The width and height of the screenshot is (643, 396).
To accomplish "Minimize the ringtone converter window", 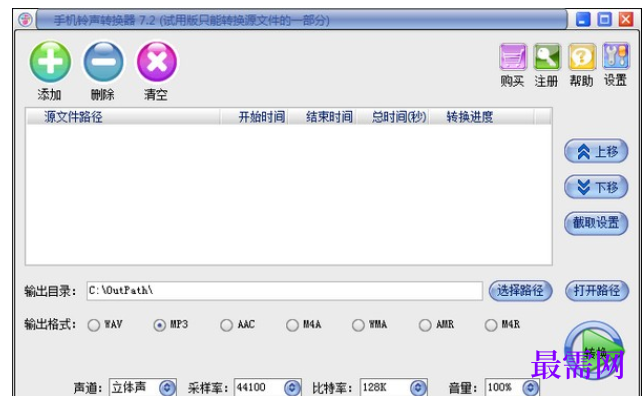I will pyautogui.click(x=583, y=19).
